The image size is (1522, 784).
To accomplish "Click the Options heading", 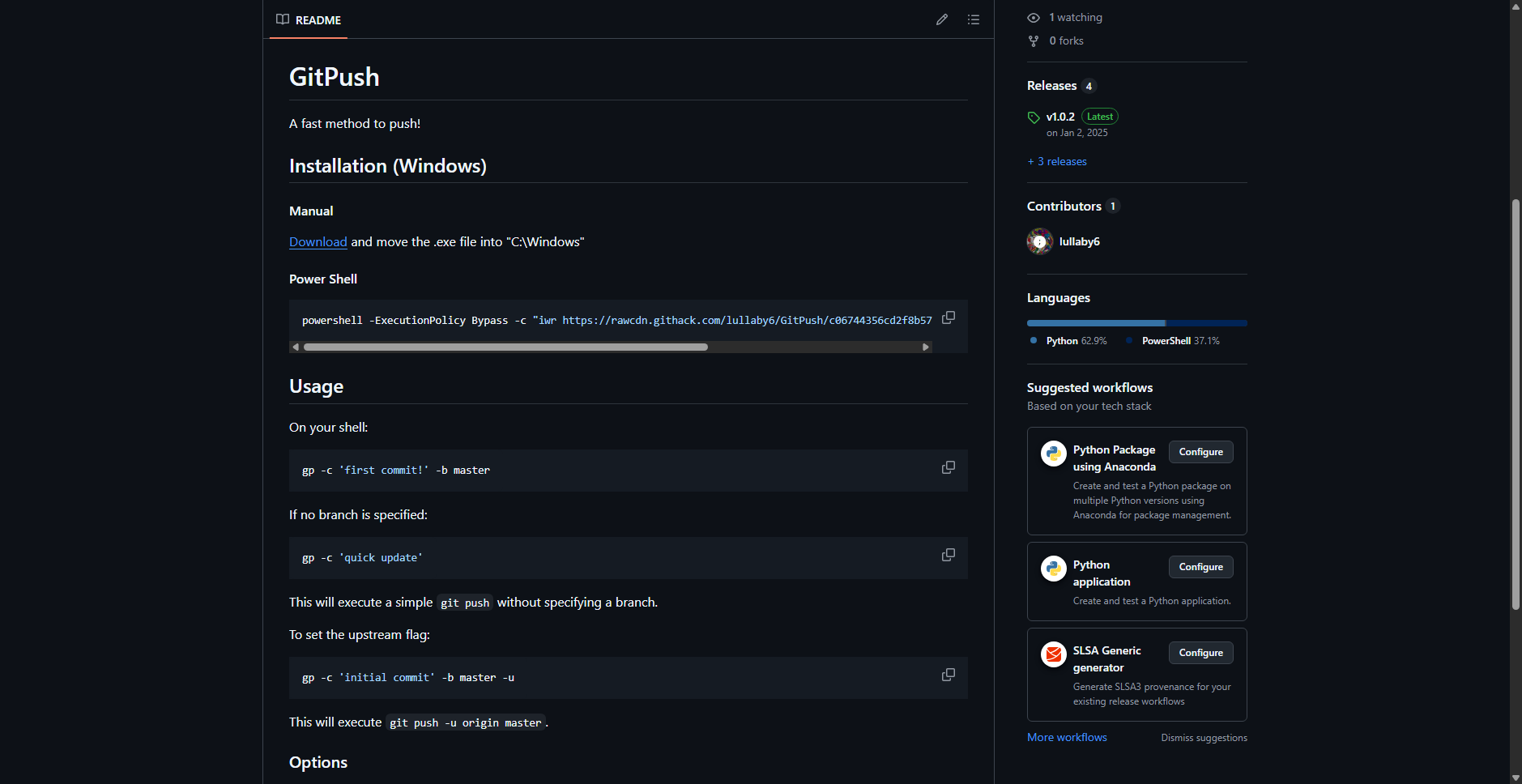I will [x=318, y=762].
